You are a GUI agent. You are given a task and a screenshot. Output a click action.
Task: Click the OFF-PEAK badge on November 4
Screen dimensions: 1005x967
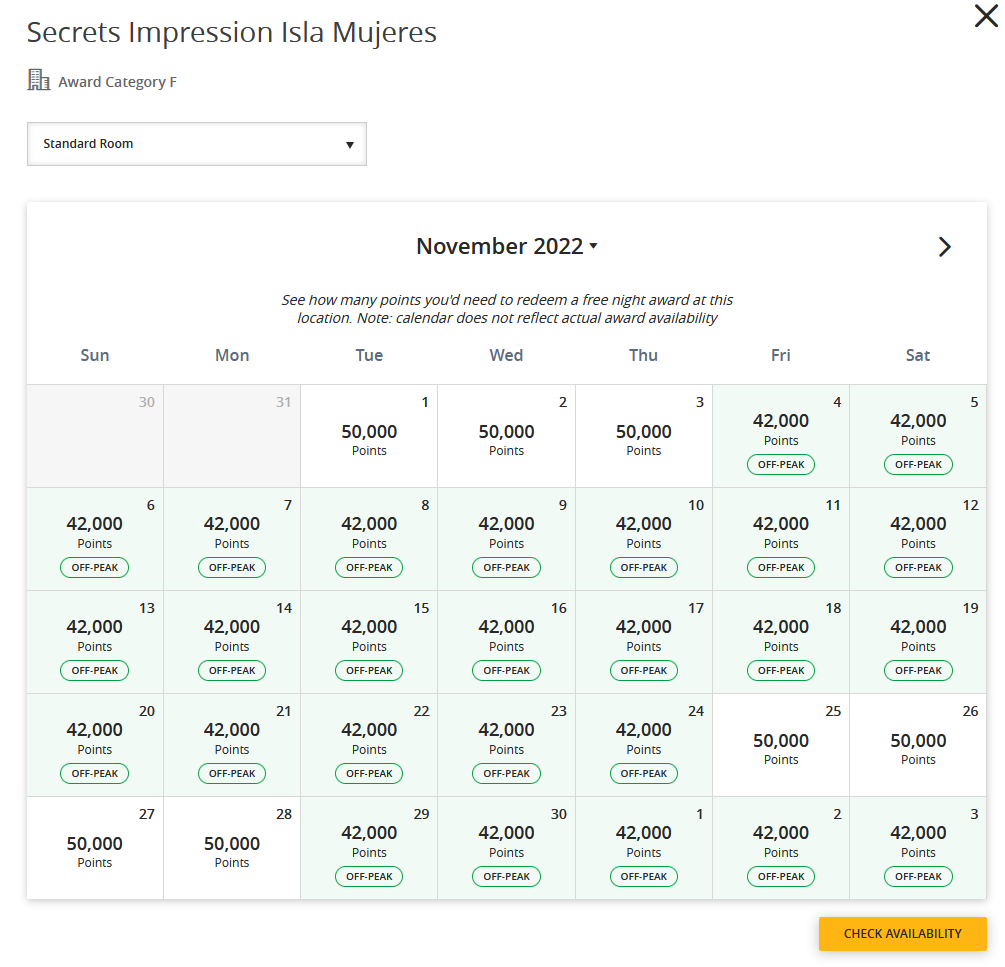point(781,465)
